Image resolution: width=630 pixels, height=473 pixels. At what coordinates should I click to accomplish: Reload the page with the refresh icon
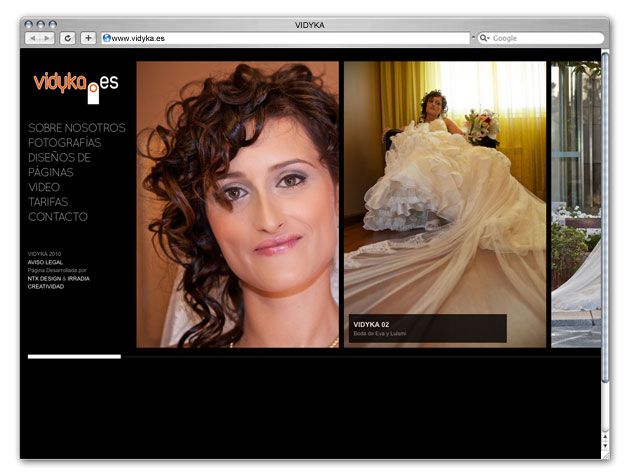tap(68, 38)
